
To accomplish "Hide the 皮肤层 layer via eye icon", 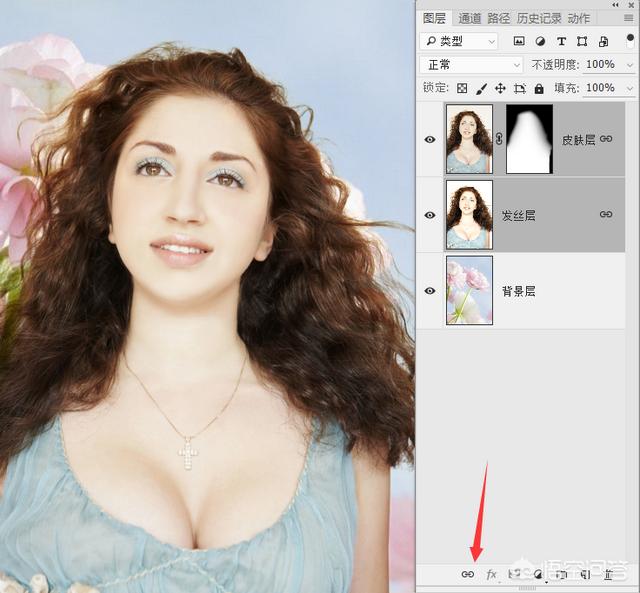I will pos(430,139).
